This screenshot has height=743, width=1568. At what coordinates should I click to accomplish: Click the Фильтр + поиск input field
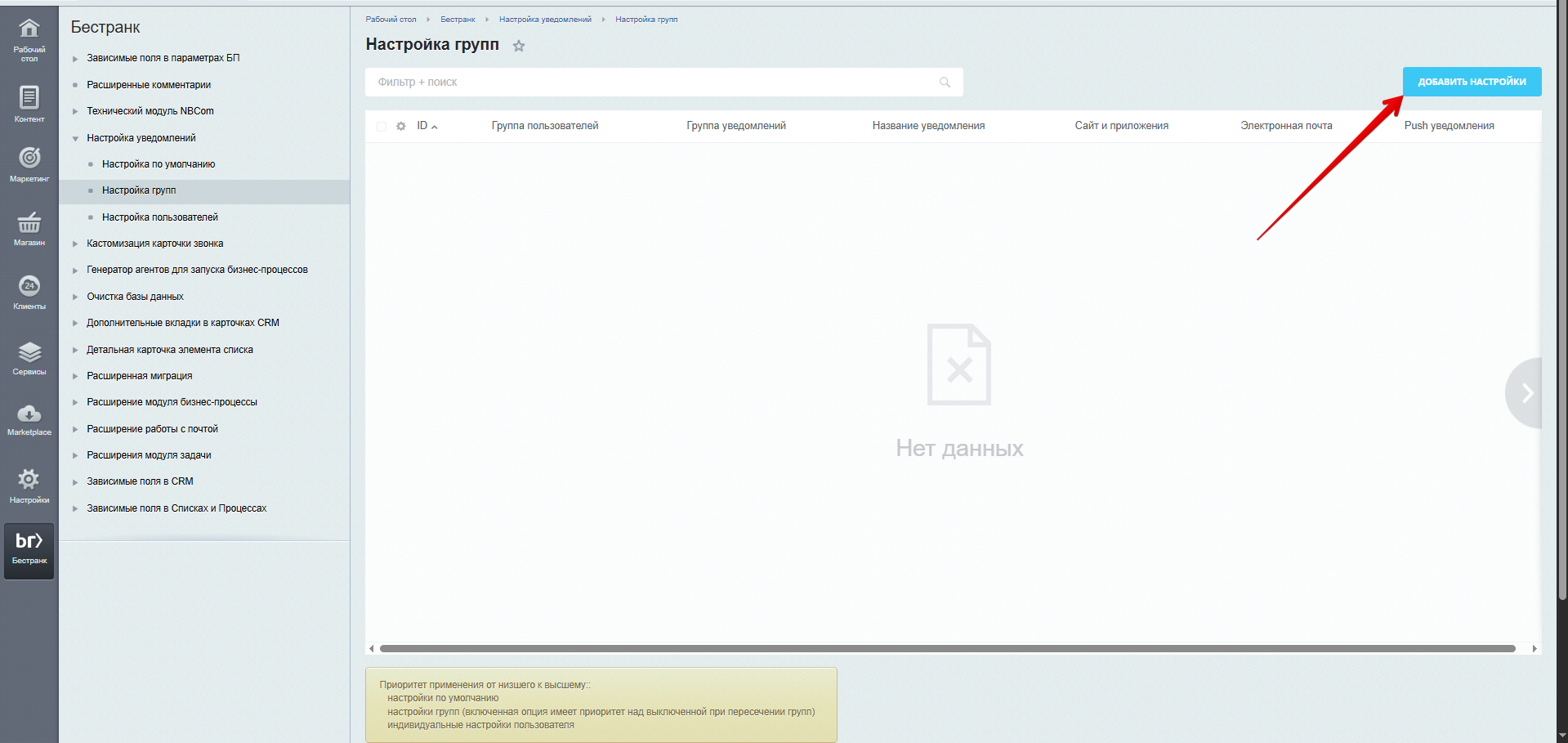coord(654,83)
